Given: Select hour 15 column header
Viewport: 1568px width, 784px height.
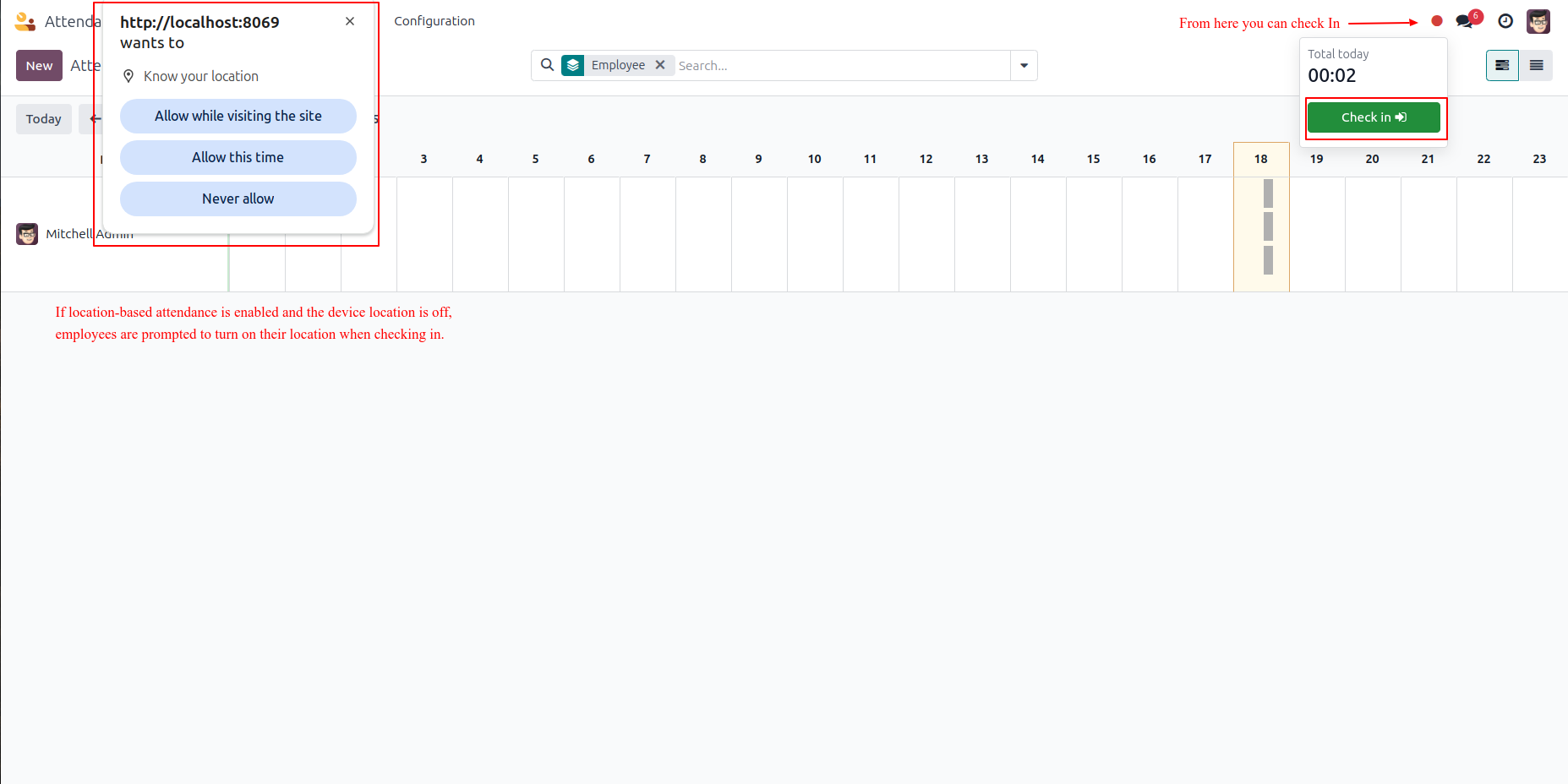Looking at the screenshot, I should click(x=1094, y=159).
